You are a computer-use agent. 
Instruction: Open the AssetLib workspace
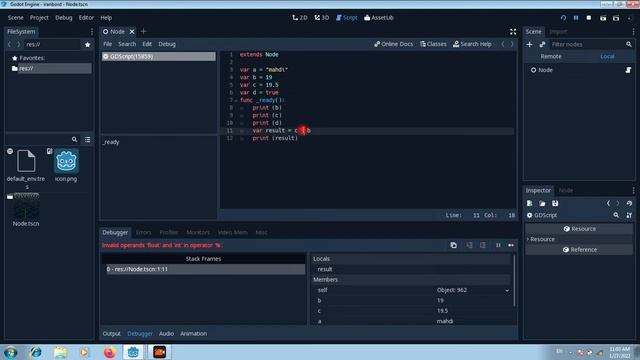379,18
